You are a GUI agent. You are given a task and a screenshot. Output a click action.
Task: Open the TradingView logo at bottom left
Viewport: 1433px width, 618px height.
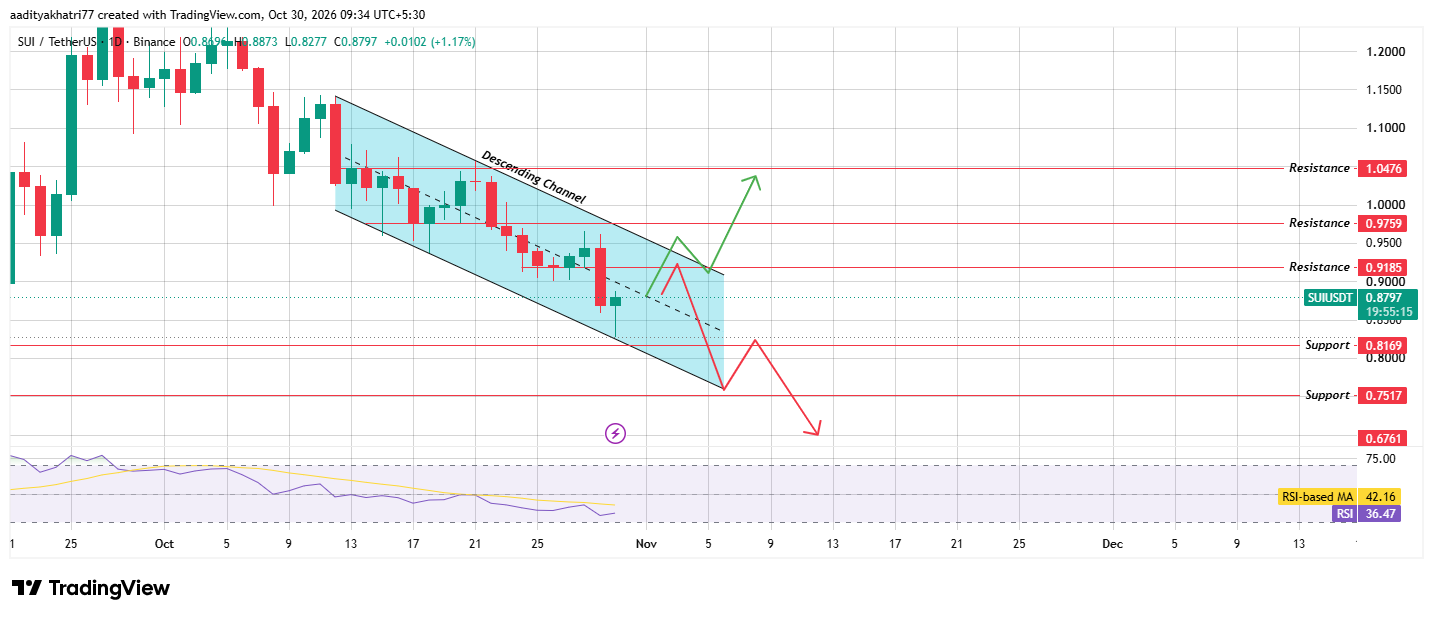click(x=90, y=588)
